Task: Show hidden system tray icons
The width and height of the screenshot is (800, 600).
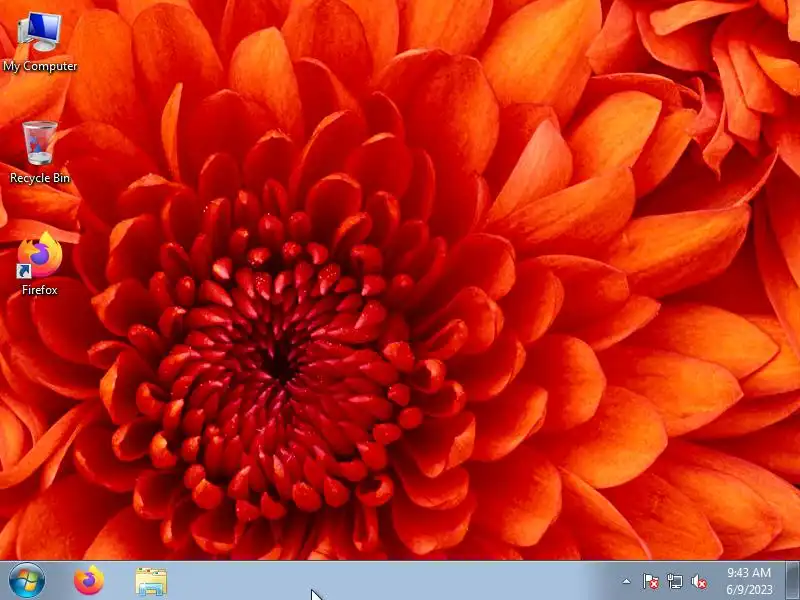Action: pyautogui.click(x=627, y=581)
